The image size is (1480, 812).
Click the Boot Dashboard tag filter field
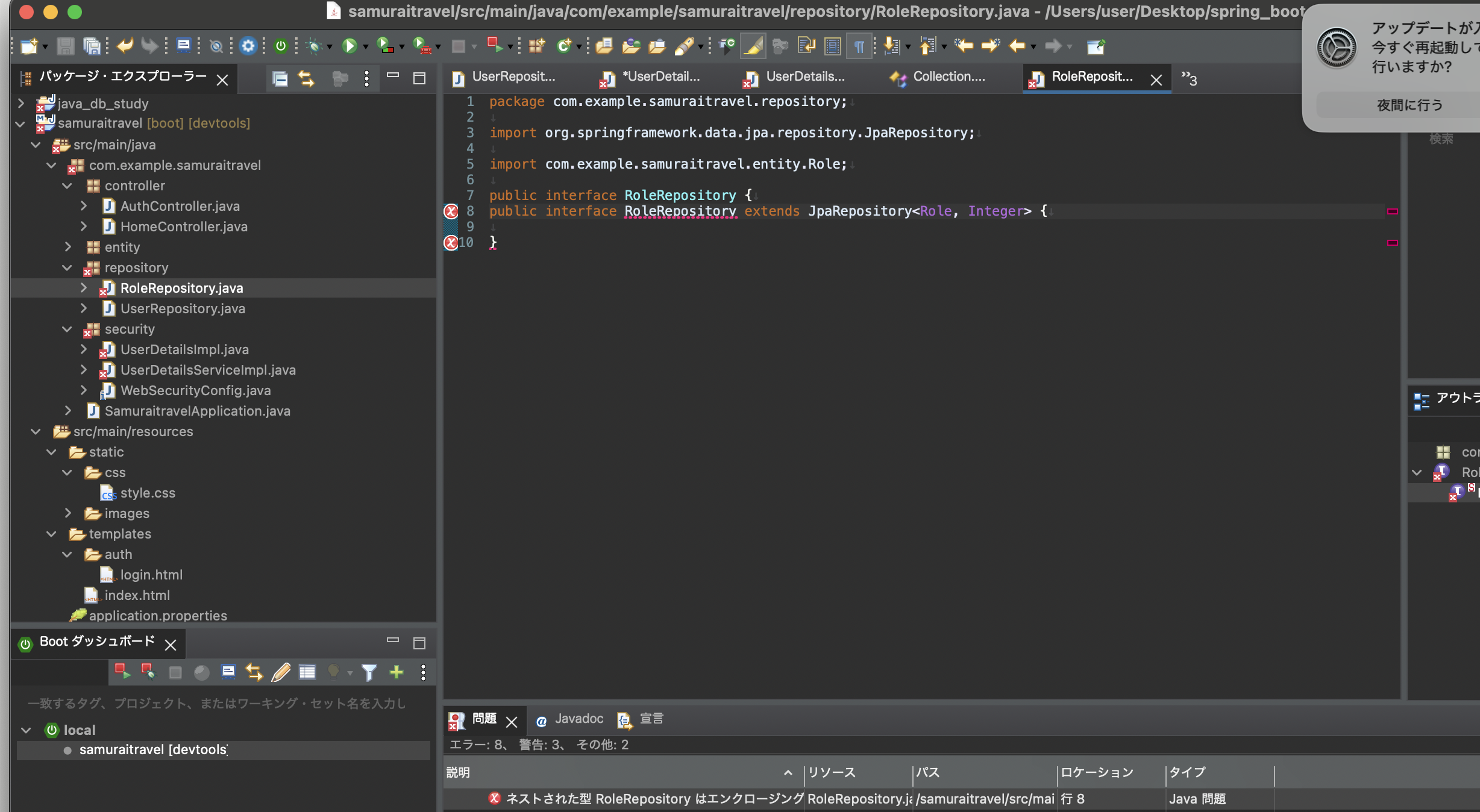pyautogui.click(x=217, y=704)
